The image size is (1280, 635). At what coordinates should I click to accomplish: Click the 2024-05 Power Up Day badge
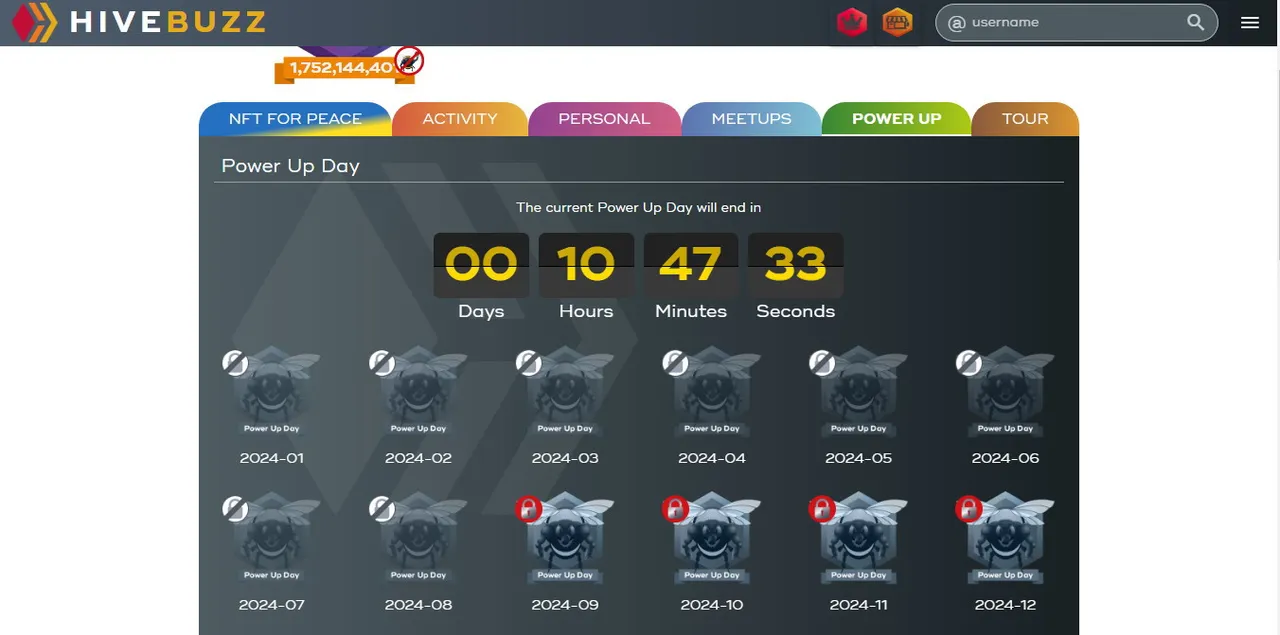[859, 391]
